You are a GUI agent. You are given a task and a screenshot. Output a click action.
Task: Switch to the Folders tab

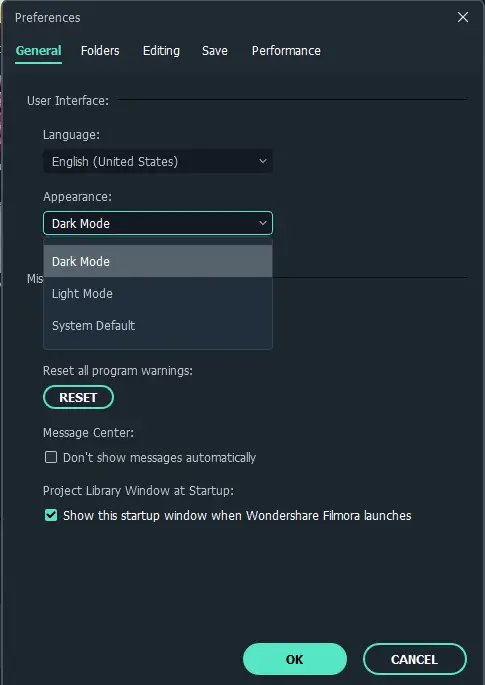click(x=100, y=51)
